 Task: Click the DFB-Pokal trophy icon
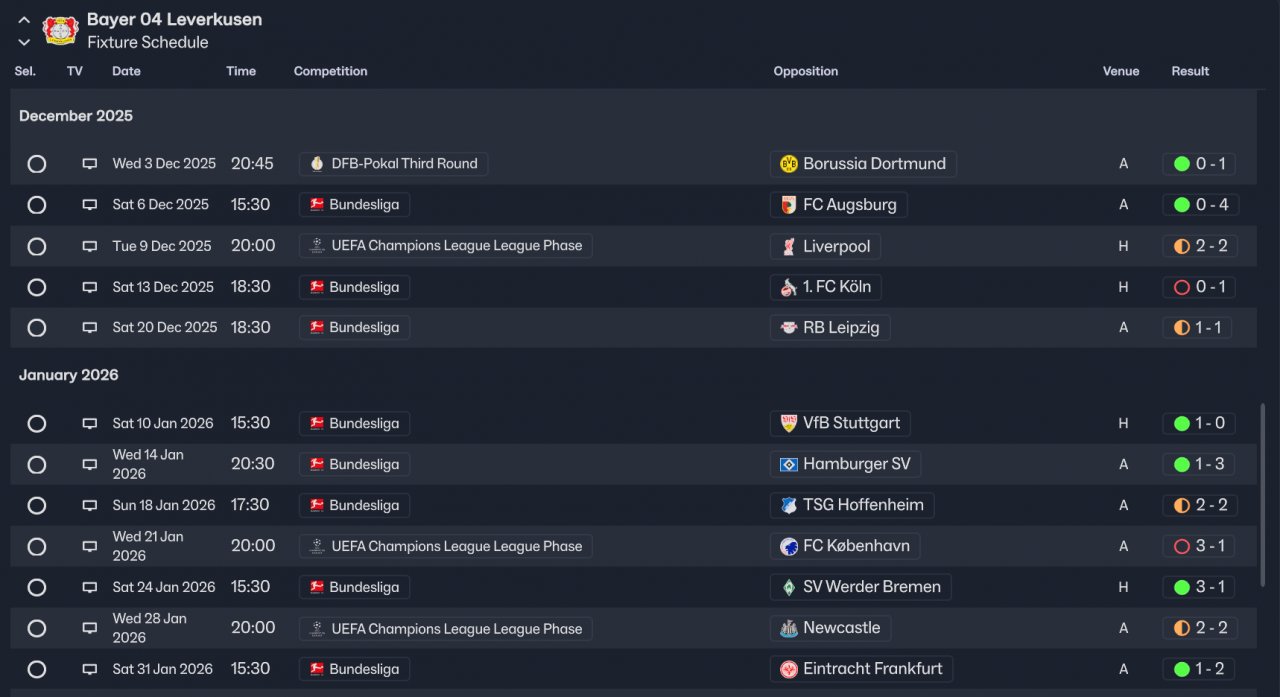click(317, 164)
